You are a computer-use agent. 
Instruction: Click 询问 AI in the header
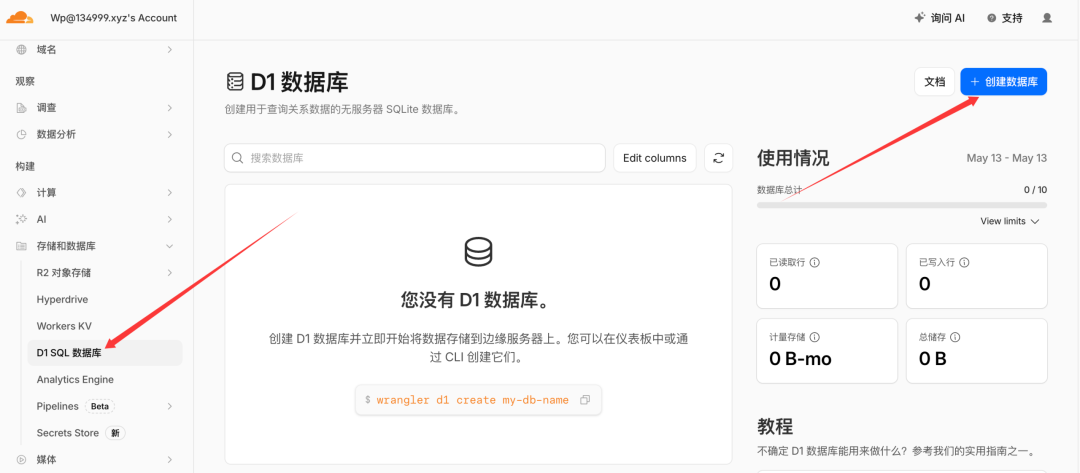(x=939, y=19)
